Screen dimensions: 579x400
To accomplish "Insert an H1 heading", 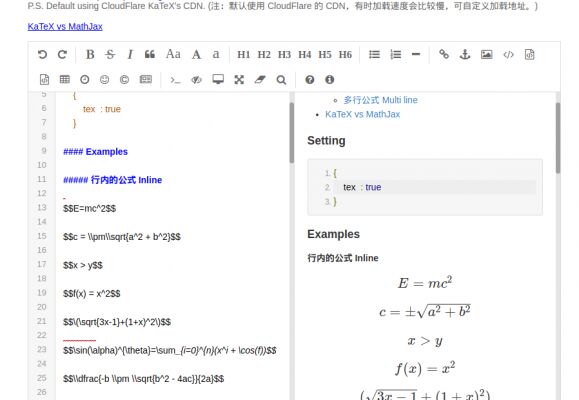I will tap(244, 55).
